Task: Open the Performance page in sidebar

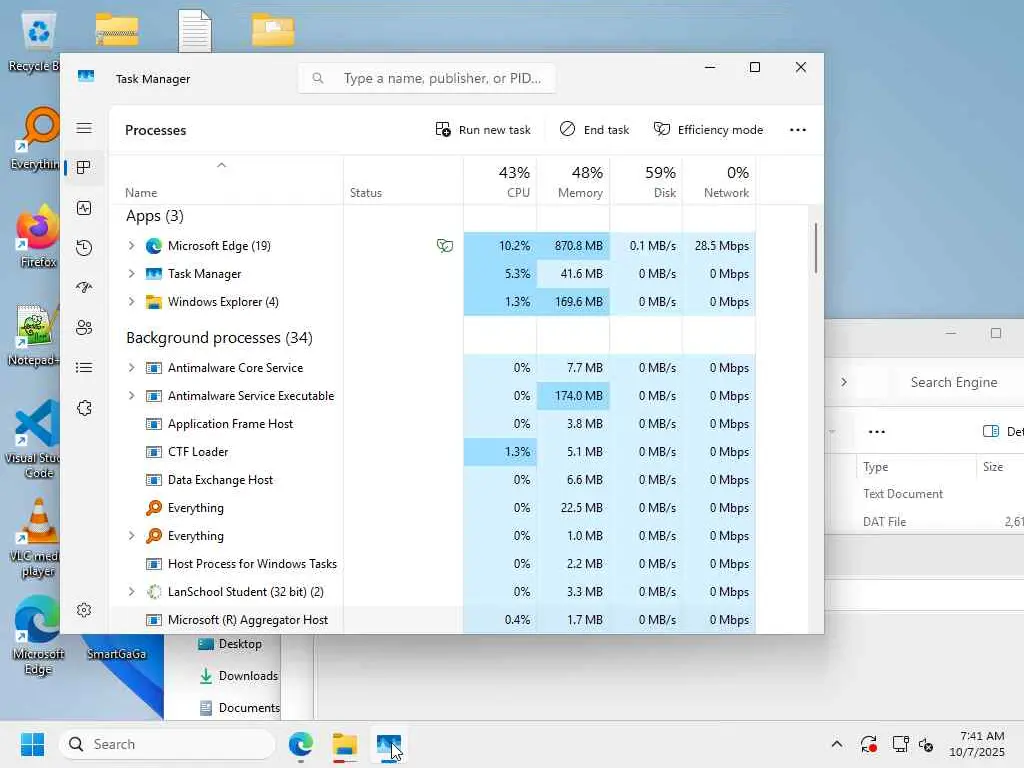Action: coord(84,208)
